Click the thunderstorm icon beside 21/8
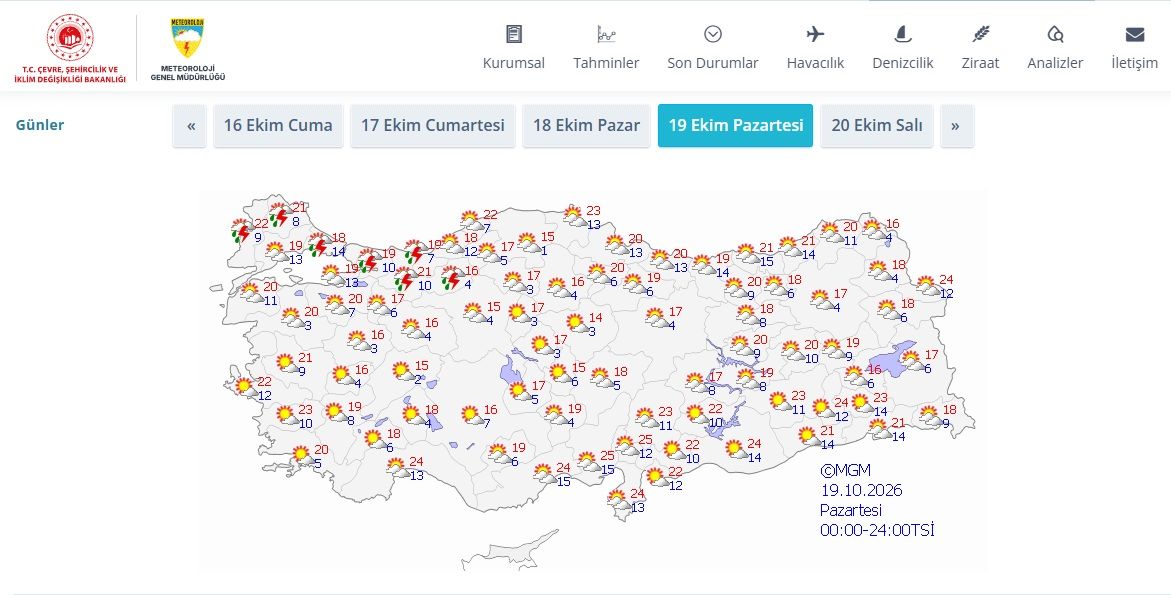This screenshot has width=1171, height=595. 279,215
